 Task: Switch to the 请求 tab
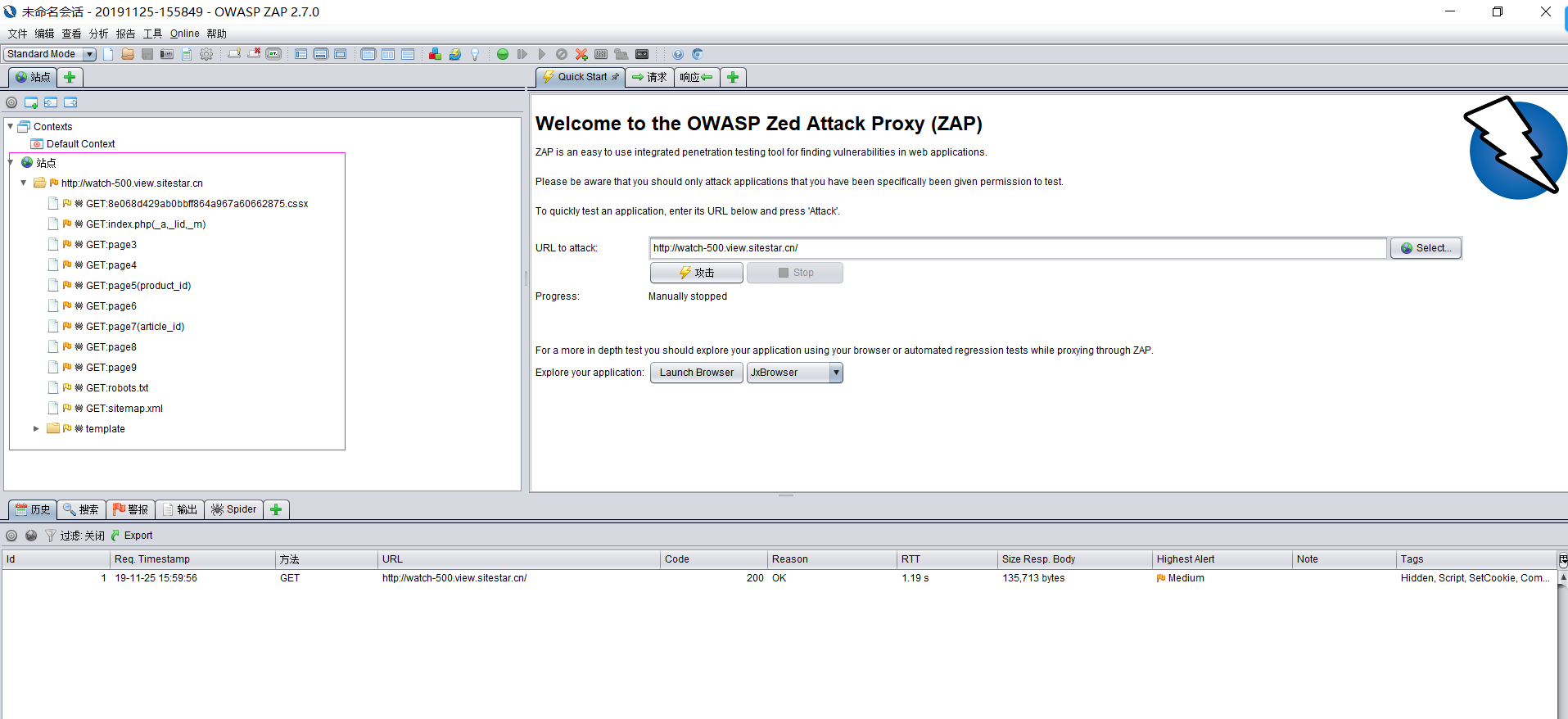click(x=649, y=77)
